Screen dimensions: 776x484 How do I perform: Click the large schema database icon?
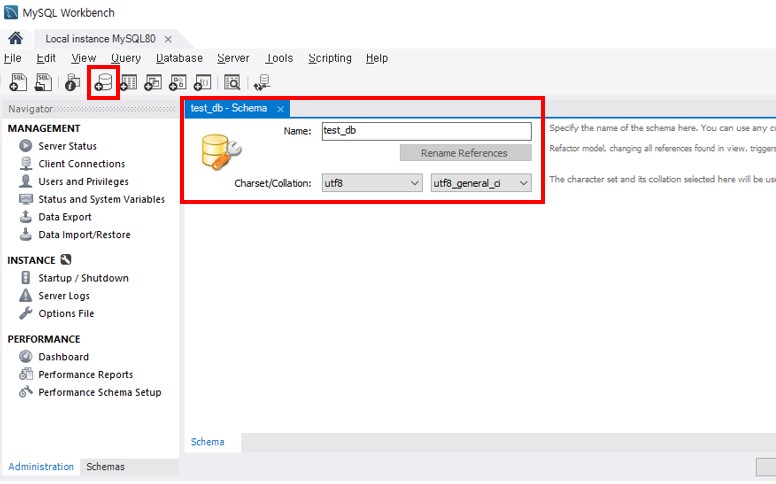click(221, 152)
